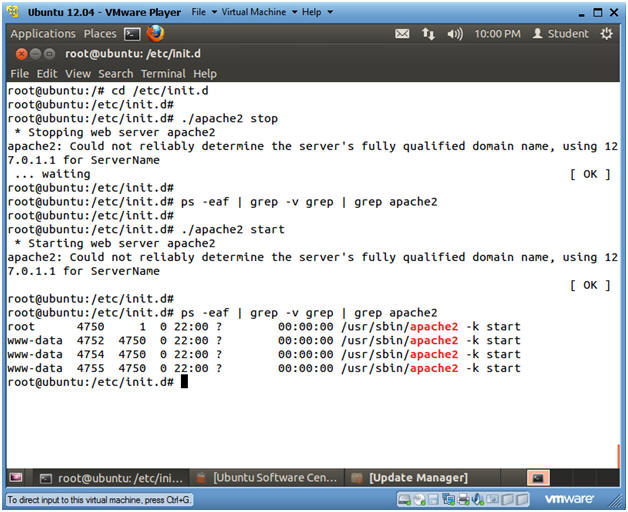Image resolution: width=628 pixels, height=512 pixels.
Task: Maximize the terminal window
Action: (49, 54)
